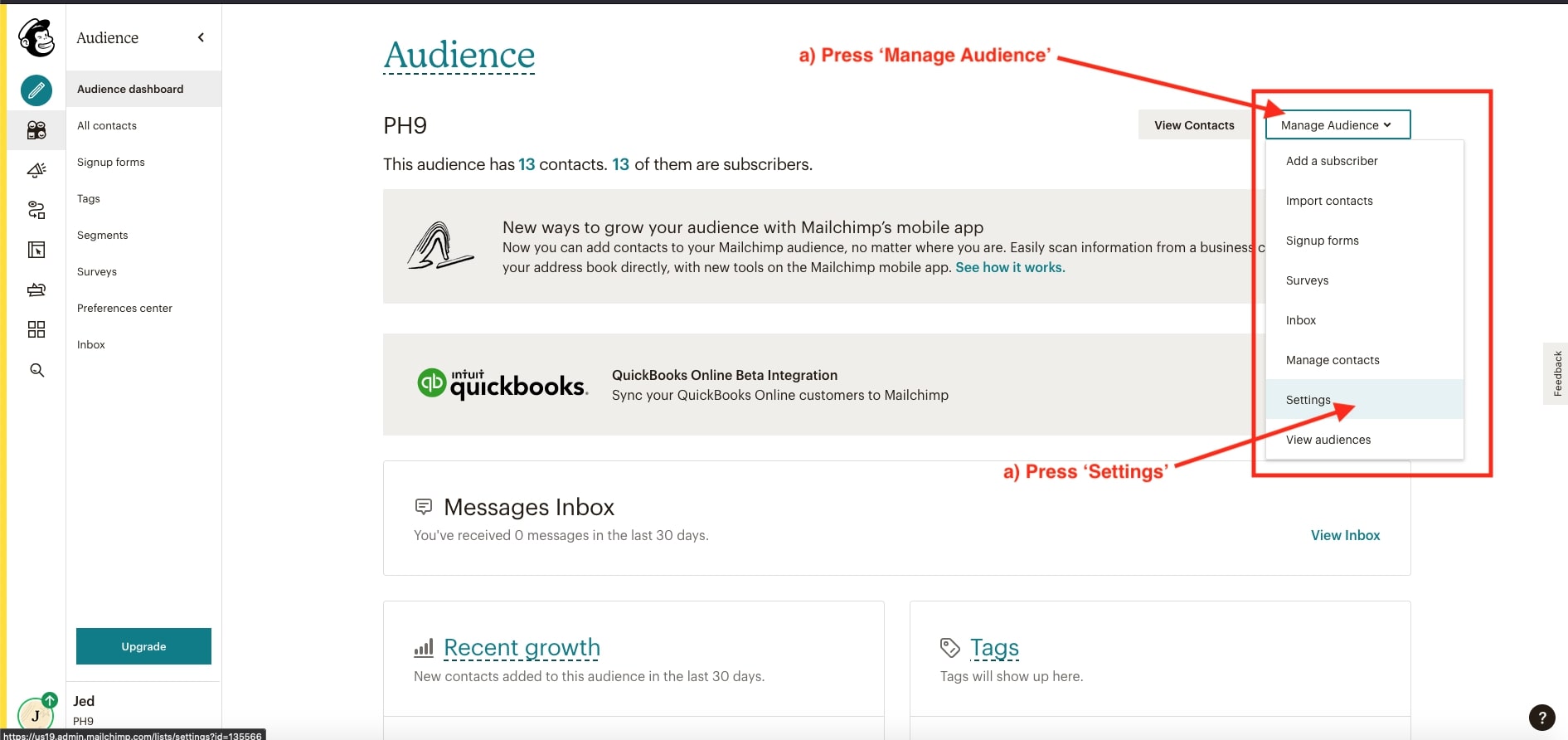
Task: Open the Audience icon in sidebar
Action: 36,130
